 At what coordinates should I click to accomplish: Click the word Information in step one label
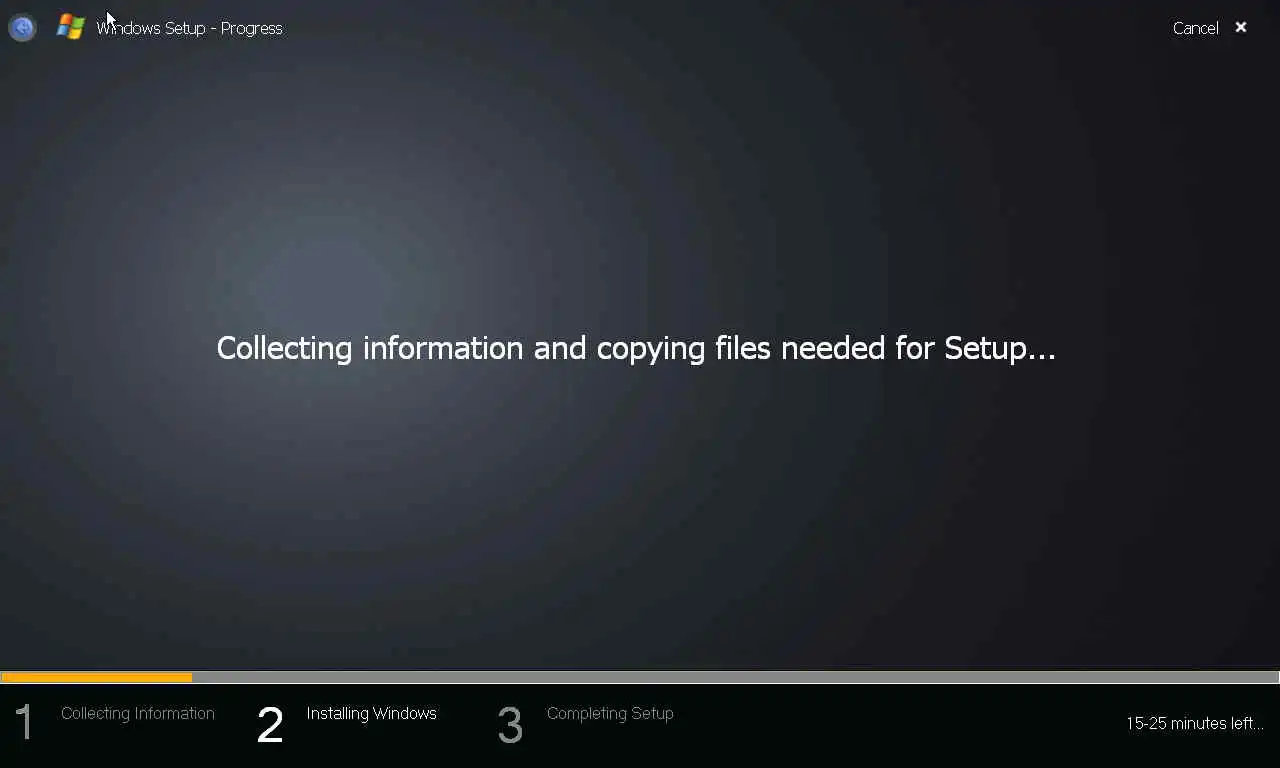(x=175, y=713)
